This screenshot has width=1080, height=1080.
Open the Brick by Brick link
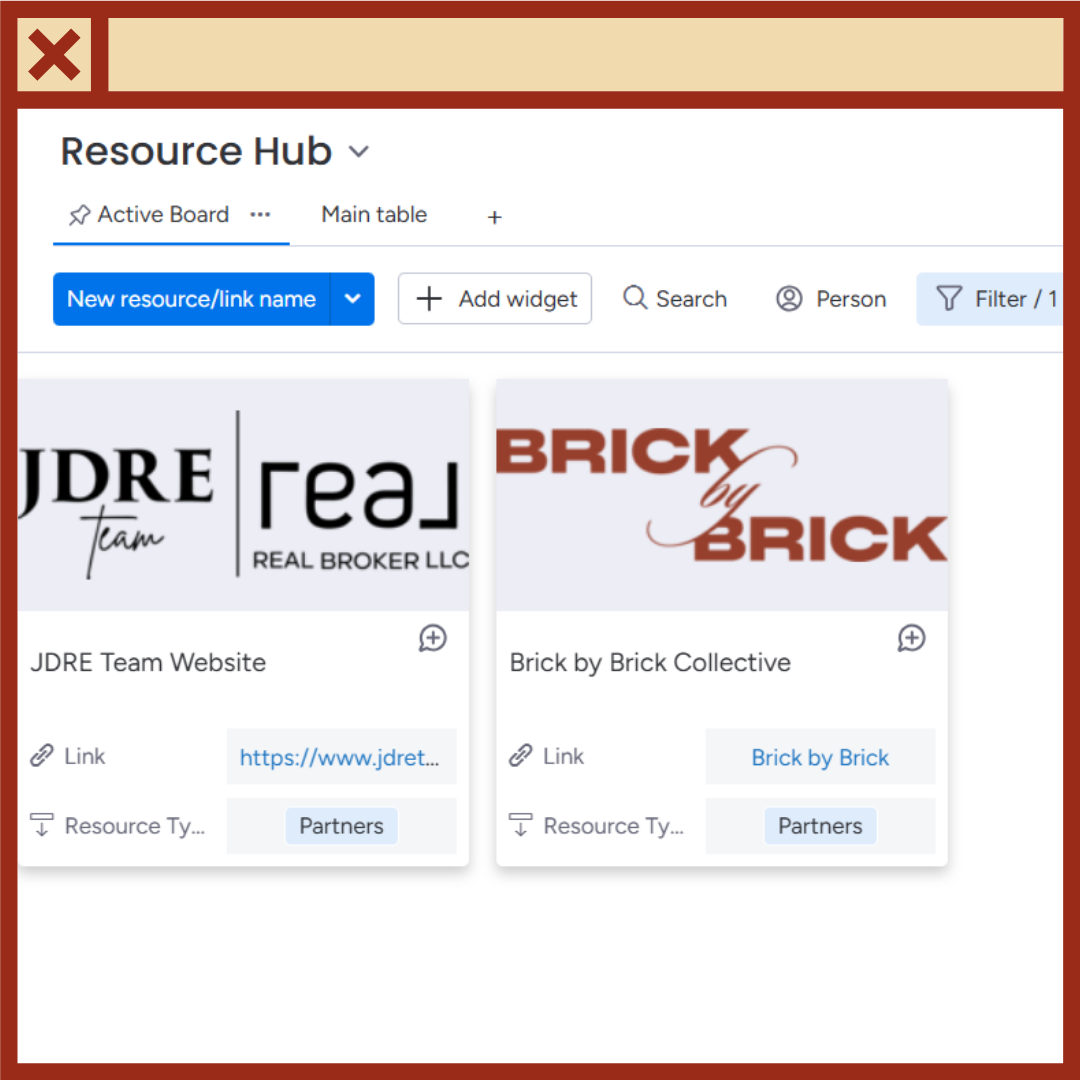point(820,757)
